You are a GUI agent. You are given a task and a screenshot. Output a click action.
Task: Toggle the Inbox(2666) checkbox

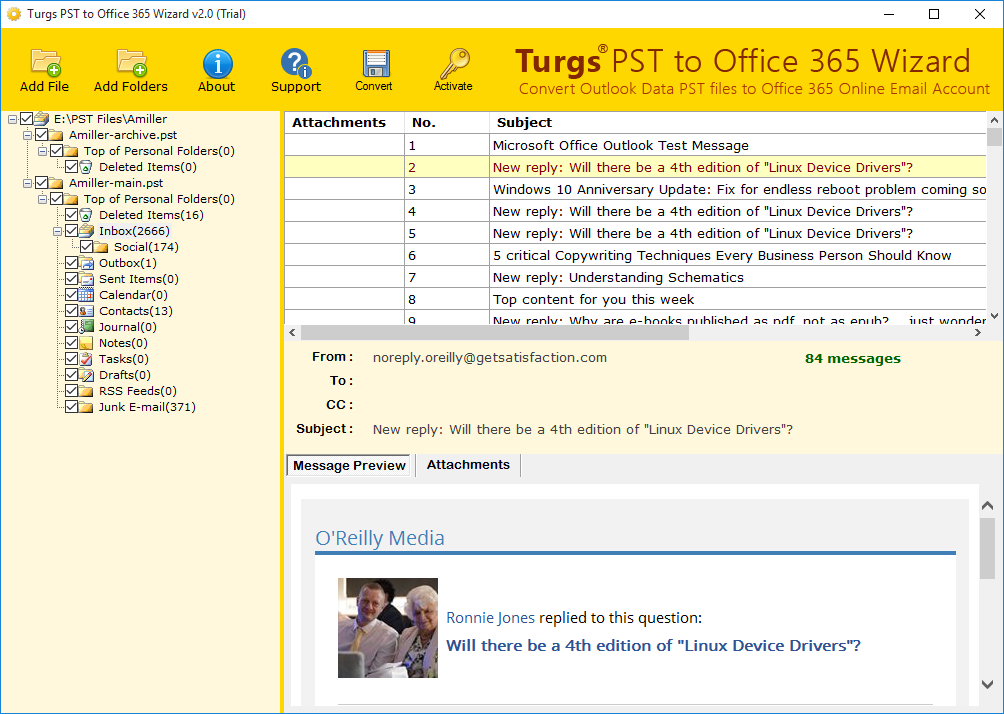pos(72,231)
